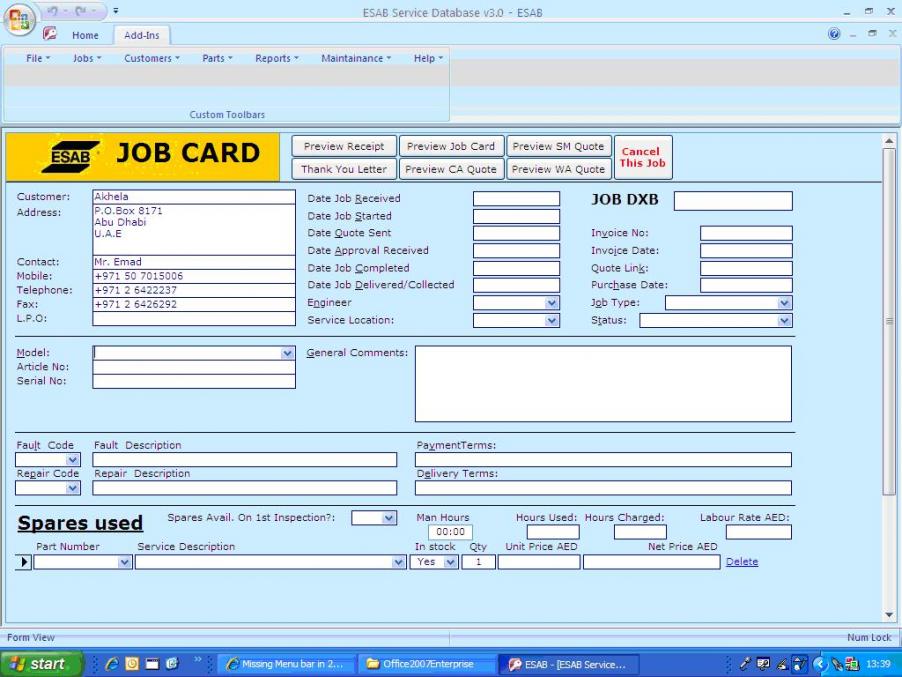Open the Jobs menu
Screen dimensions: 902x677
[87, 58]
